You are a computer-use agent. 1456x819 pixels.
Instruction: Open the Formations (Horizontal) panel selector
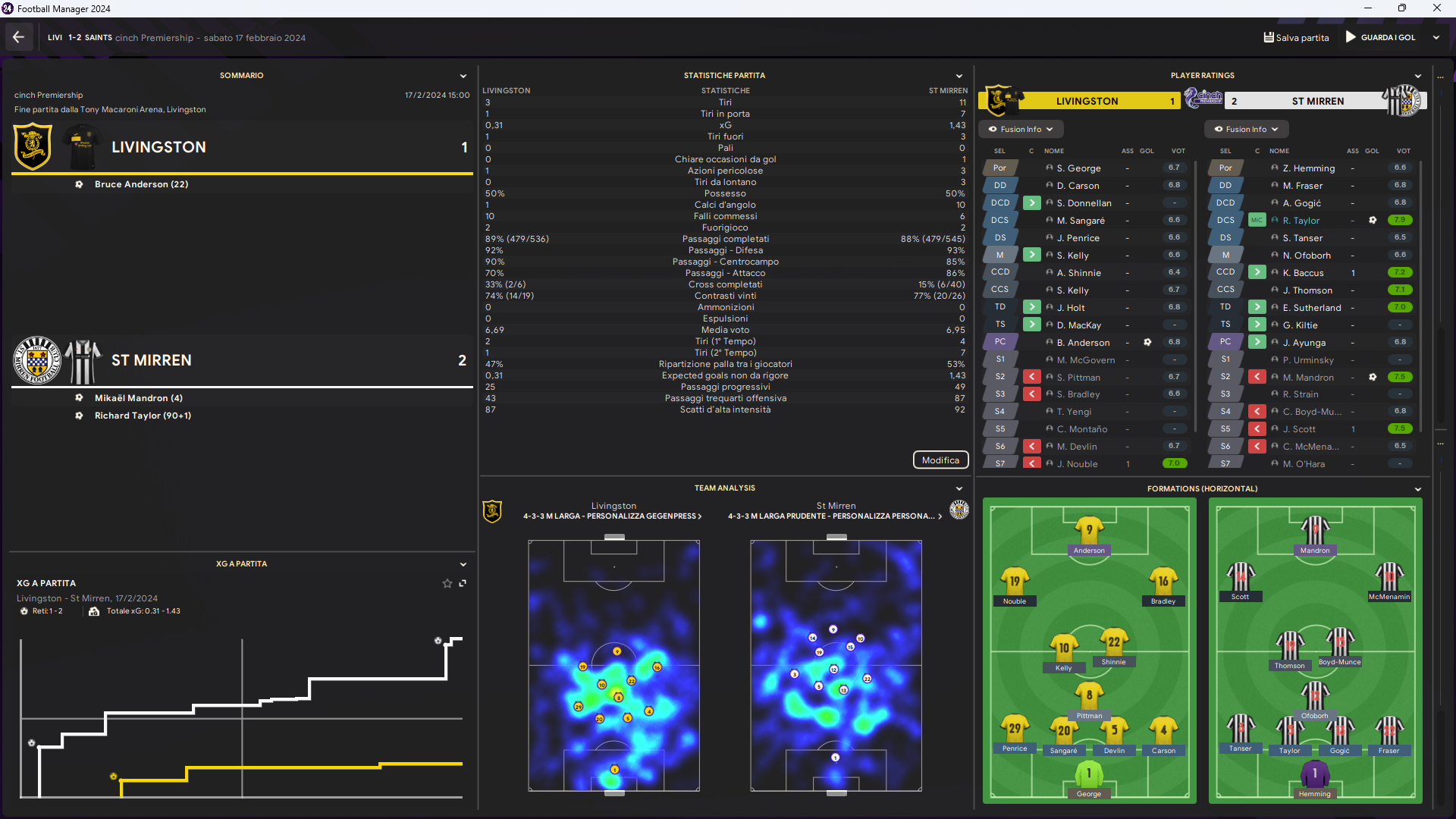click(x=1417, y=489)
